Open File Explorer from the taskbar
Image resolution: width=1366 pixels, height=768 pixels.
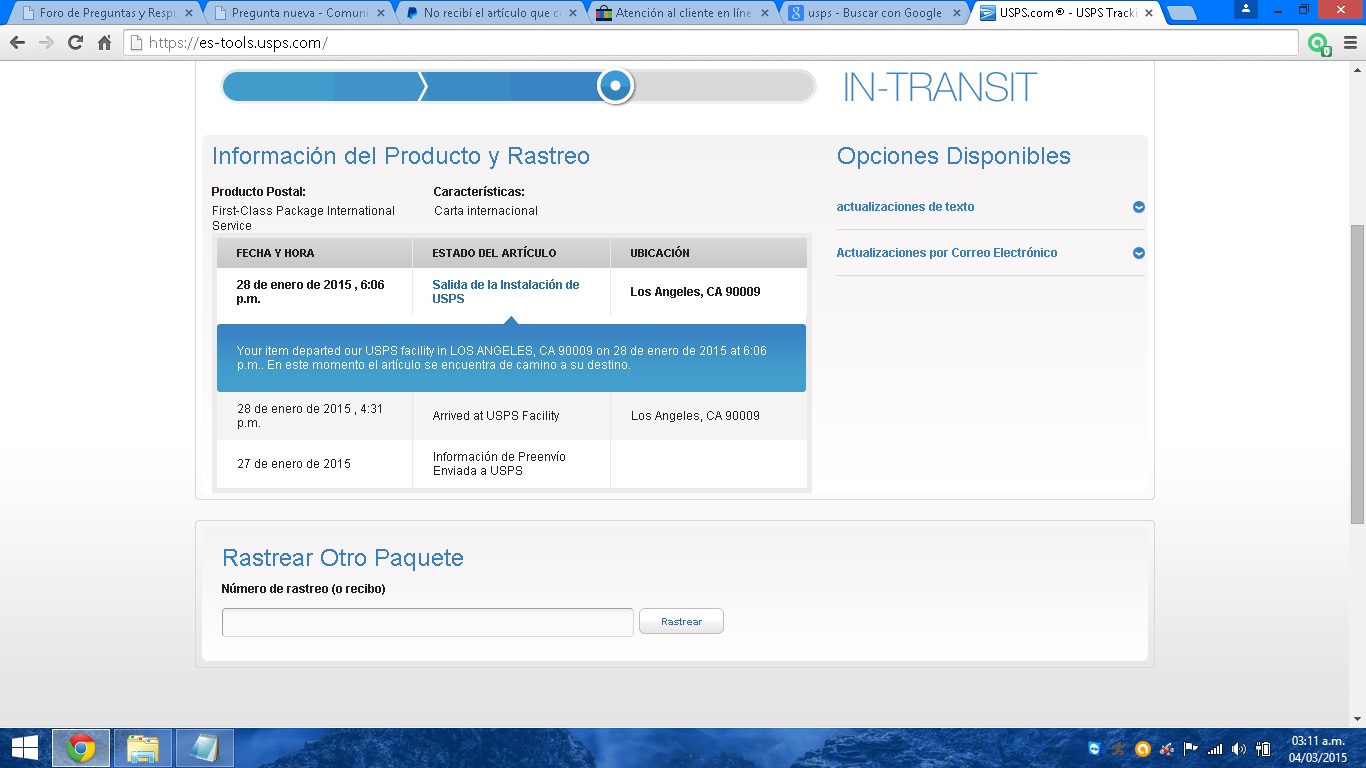pos(143,748)
